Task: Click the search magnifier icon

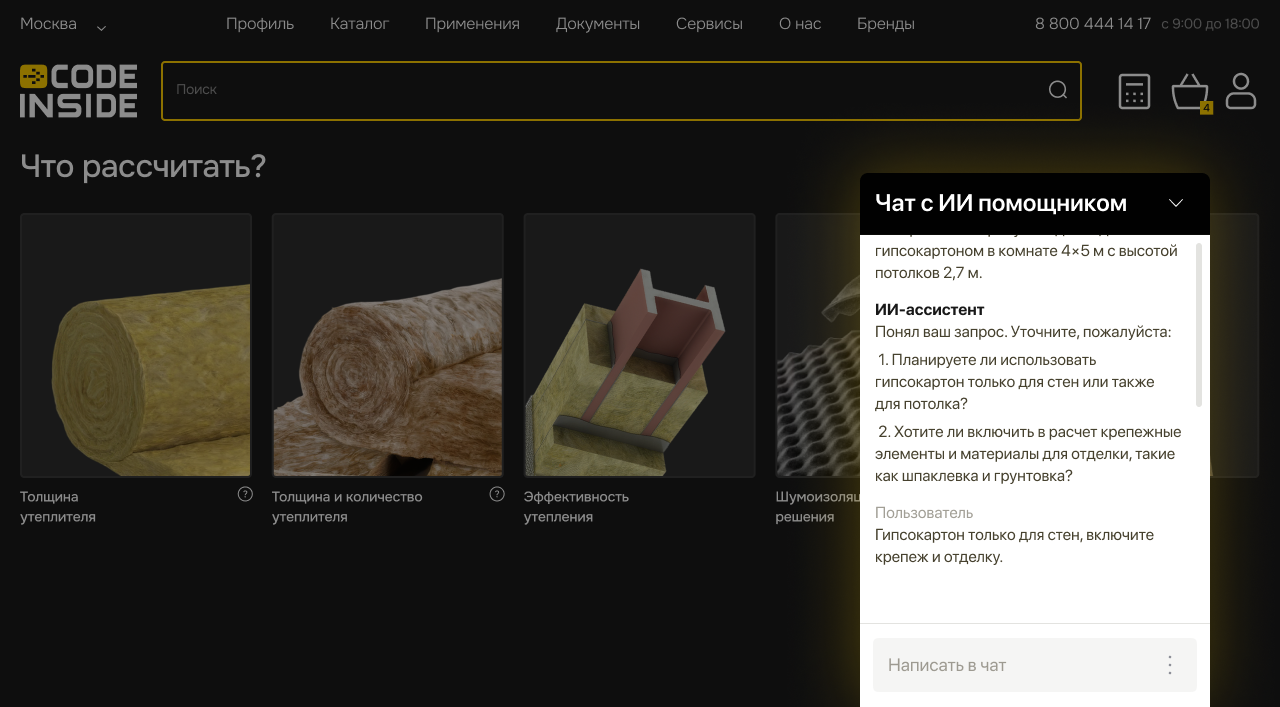Action: 1058,90
